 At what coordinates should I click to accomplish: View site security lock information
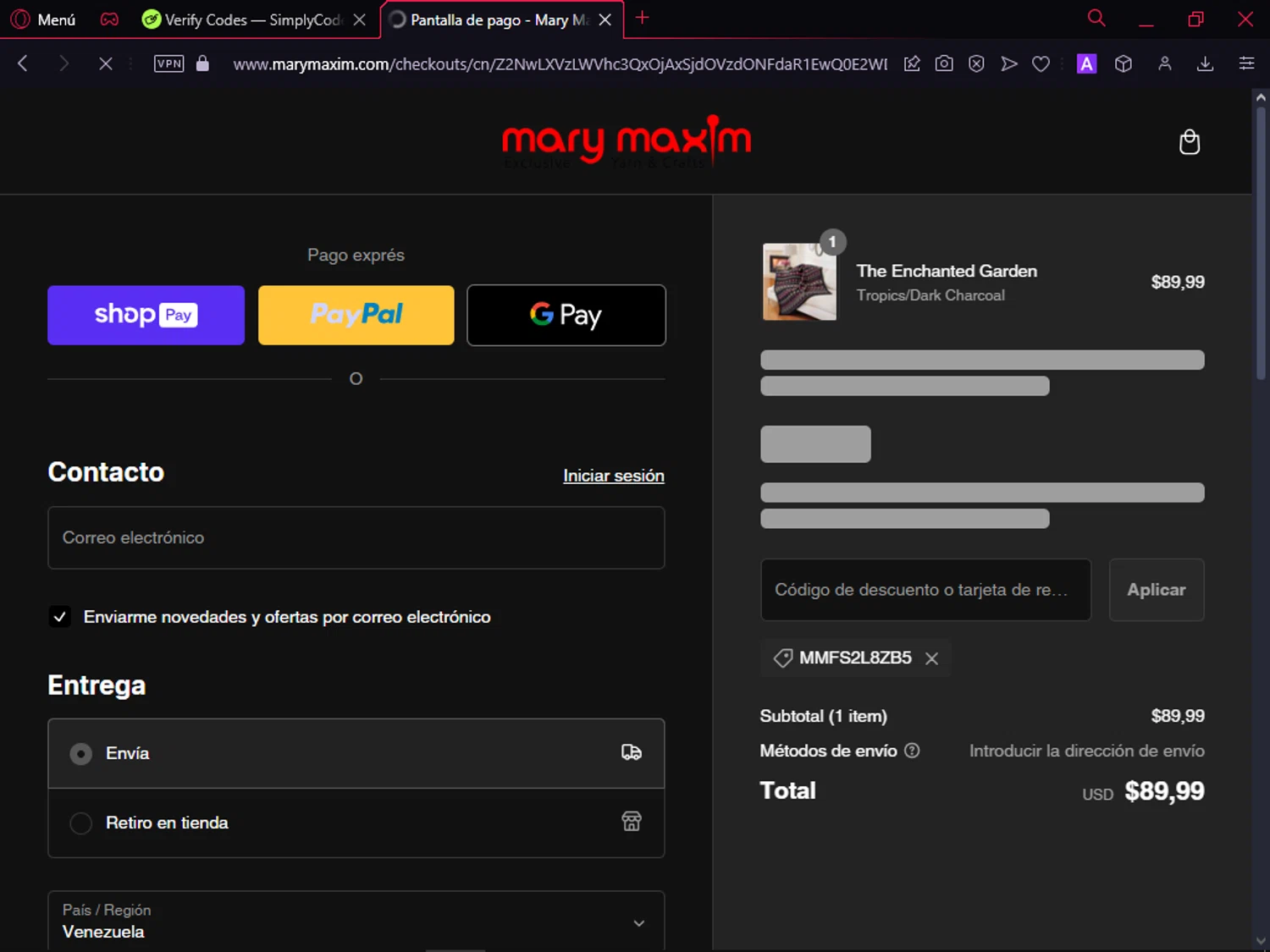tap(202, 63)
